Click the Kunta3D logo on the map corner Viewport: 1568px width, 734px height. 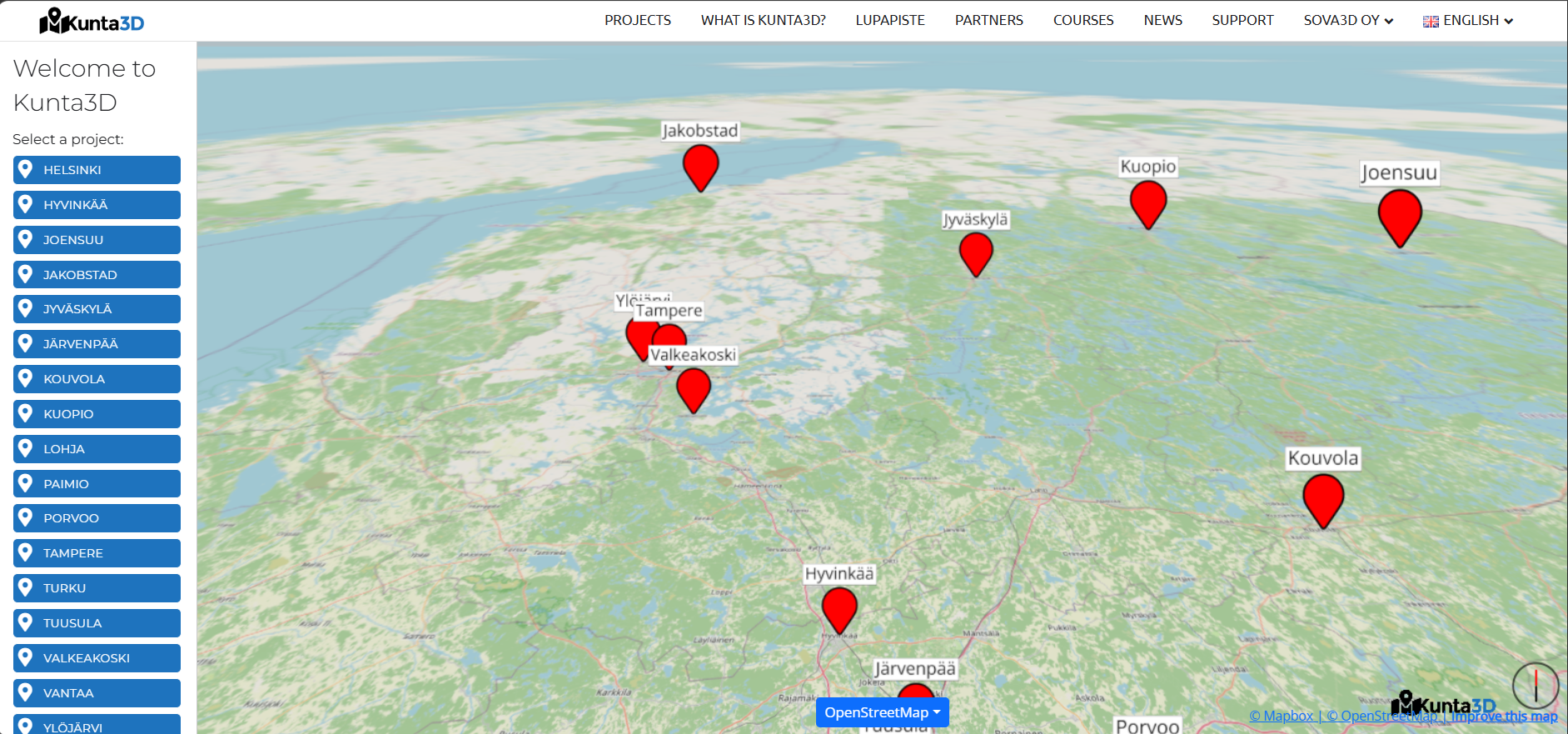point(1443,703)
